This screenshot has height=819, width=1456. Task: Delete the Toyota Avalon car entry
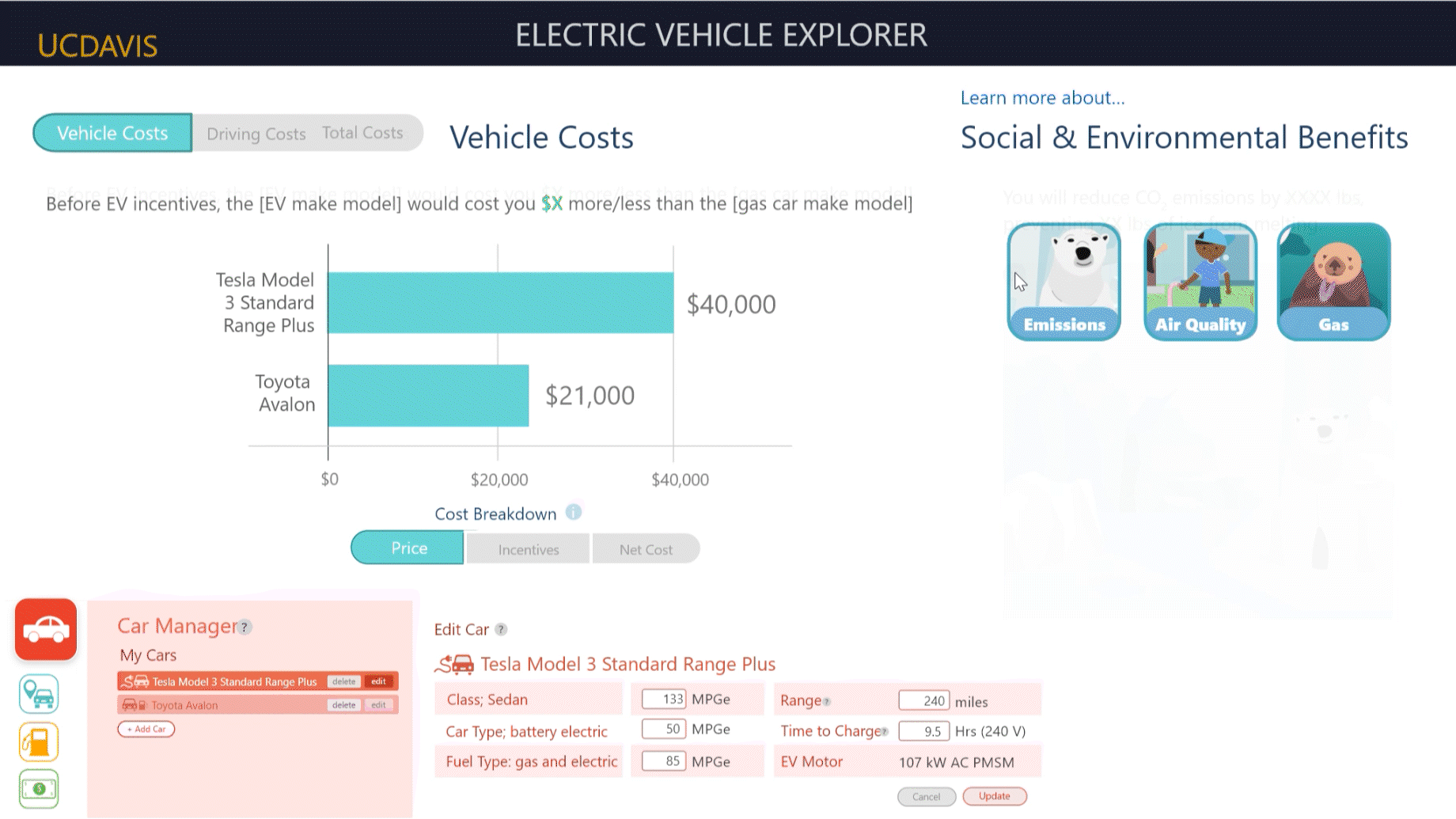pos(344,705)
